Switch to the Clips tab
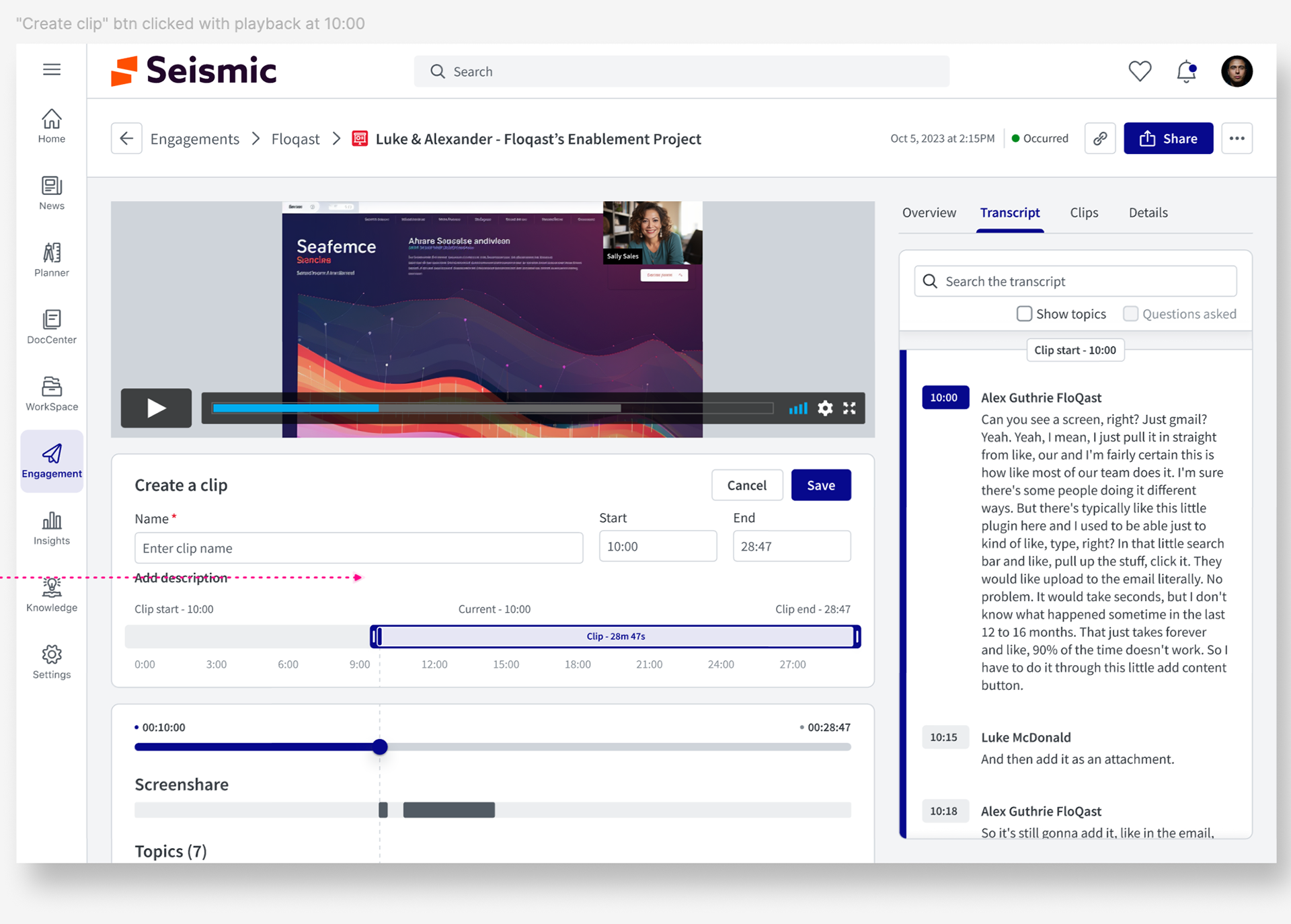Screen dimensions: 1291x924 tap(1084, 213)
